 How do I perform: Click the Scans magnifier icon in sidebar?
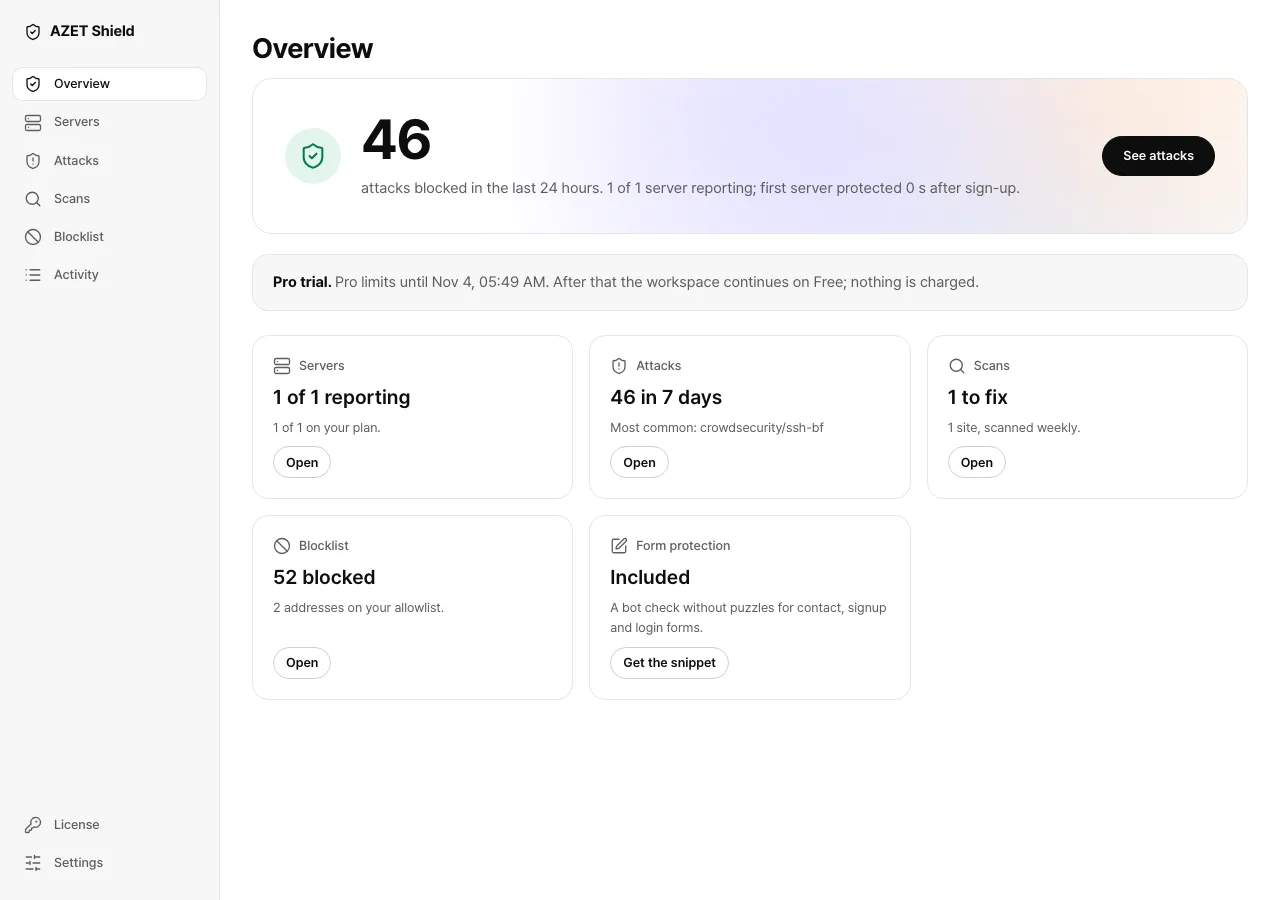pos(33,199)
